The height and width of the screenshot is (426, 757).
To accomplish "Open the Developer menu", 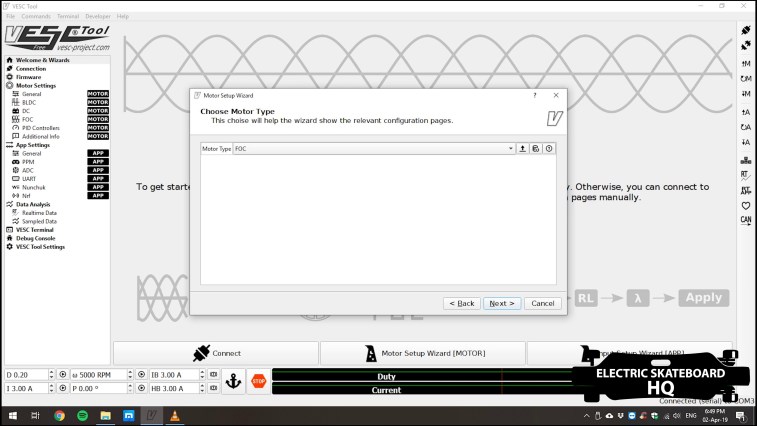I will click(x=98, y=16).
